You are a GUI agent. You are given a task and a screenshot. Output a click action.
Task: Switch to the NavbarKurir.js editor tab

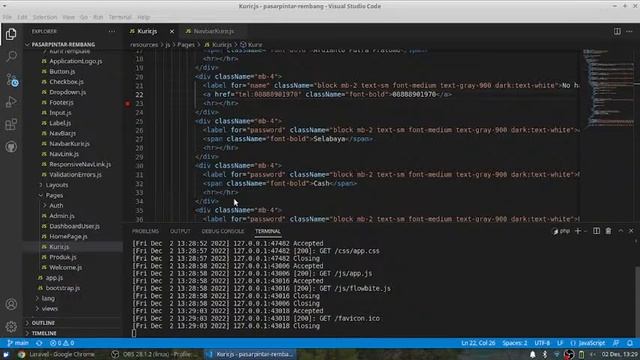pyautogui.click(x=213, y=31)
